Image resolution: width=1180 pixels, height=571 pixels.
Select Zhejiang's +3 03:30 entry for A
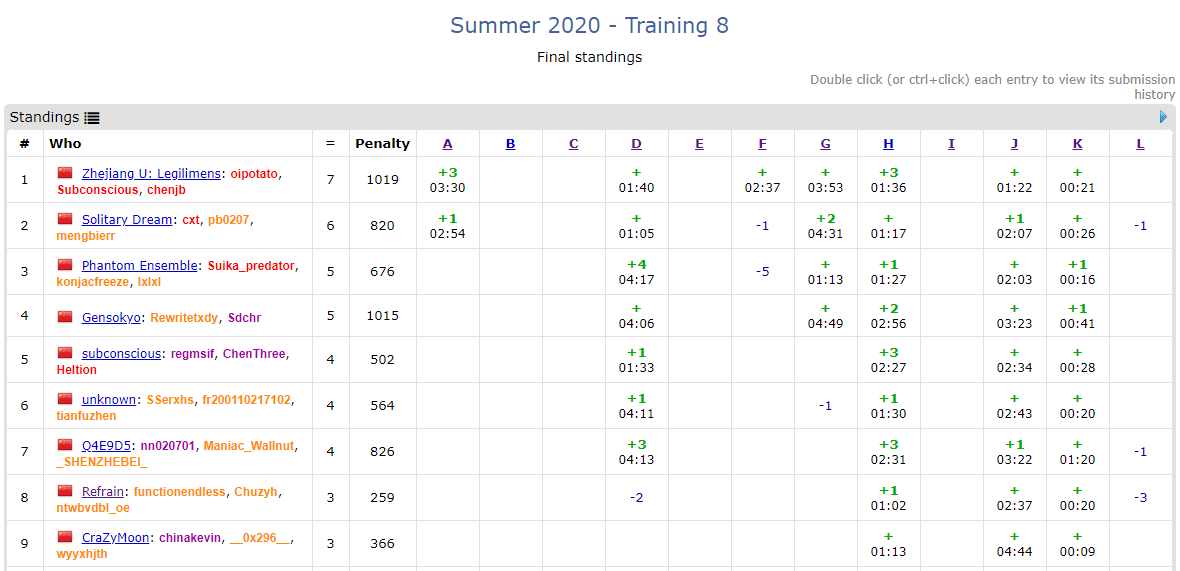pos(447,180)
